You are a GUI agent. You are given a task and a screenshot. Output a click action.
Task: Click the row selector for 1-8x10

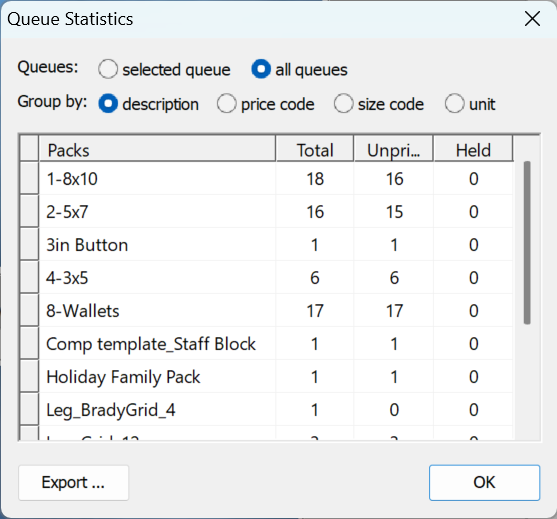(29, 178)
